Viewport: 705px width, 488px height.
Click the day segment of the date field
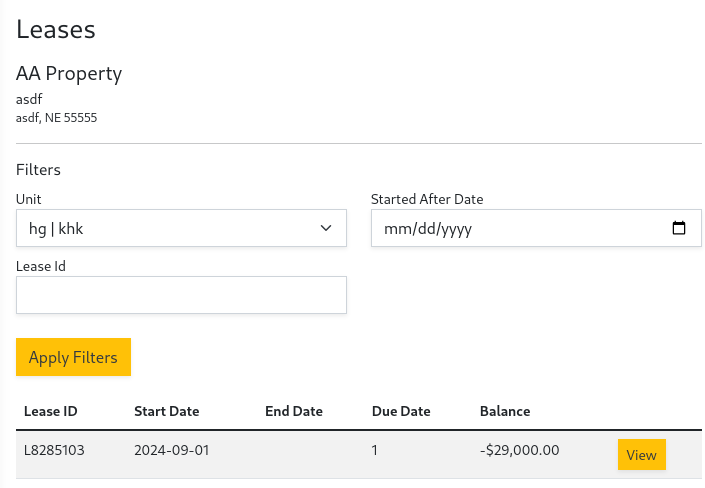(423, 229)
